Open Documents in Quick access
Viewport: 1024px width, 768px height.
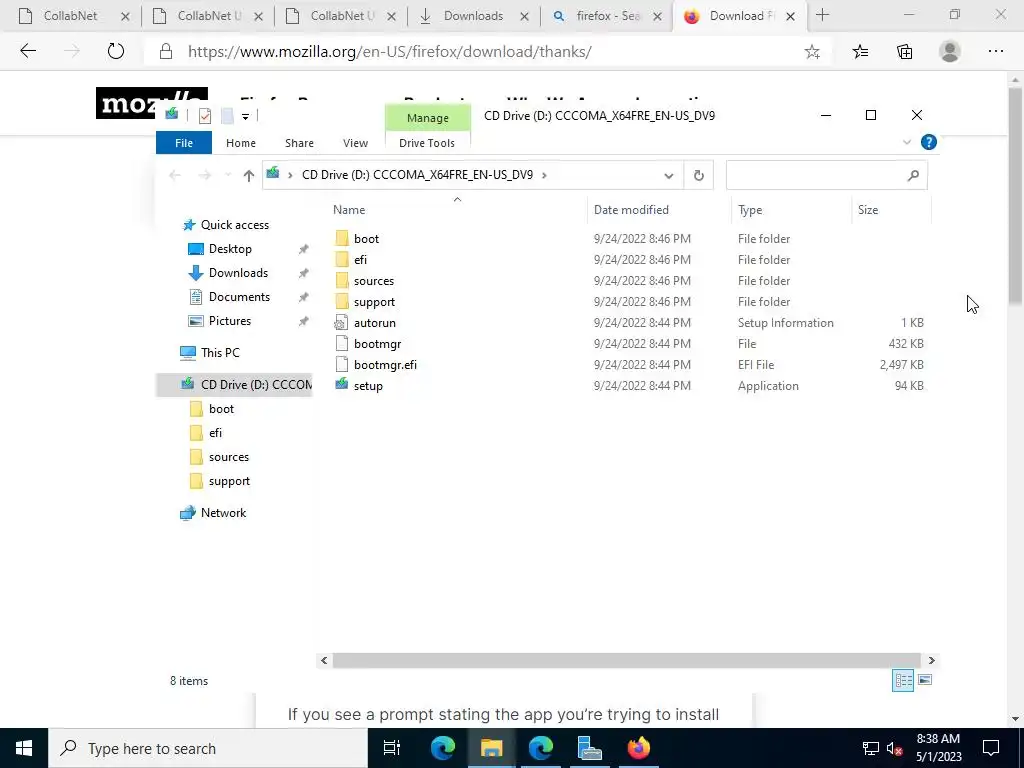point(239,297)
